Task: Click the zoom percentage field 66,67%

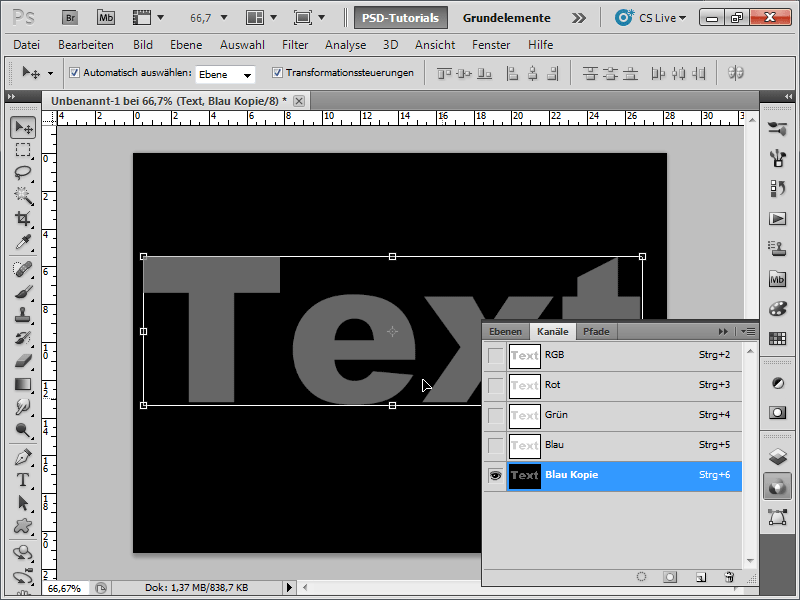Action: click(x=64, y=588)
